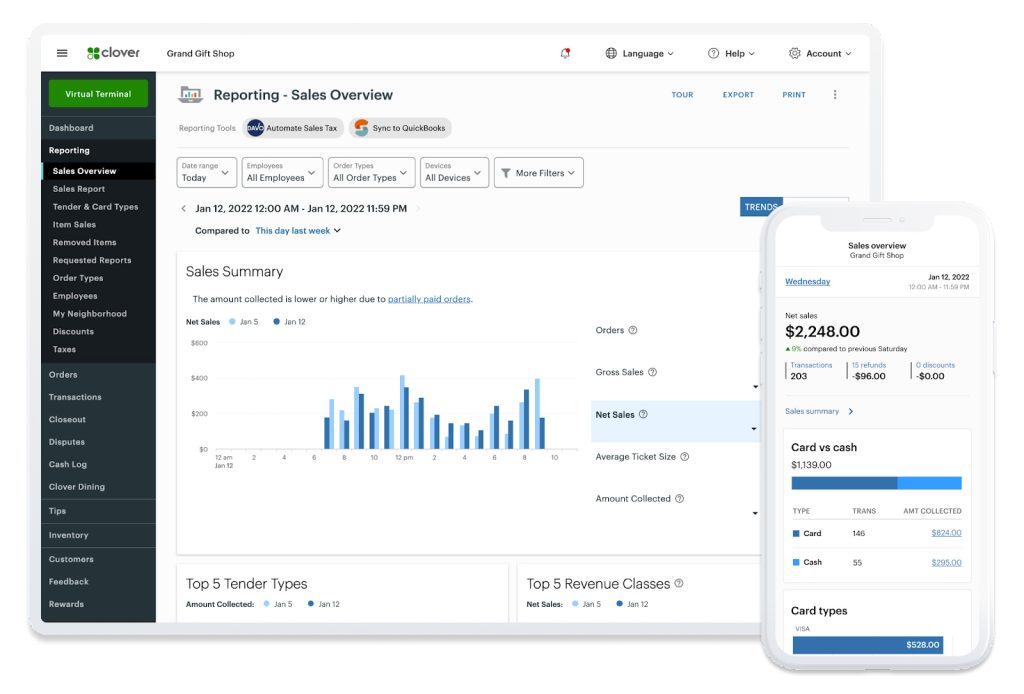The height and width of the screenshot is (694, 1024).
Task: Toggle the Jan 12 legend in Net Sales chart
Action: 290,322
